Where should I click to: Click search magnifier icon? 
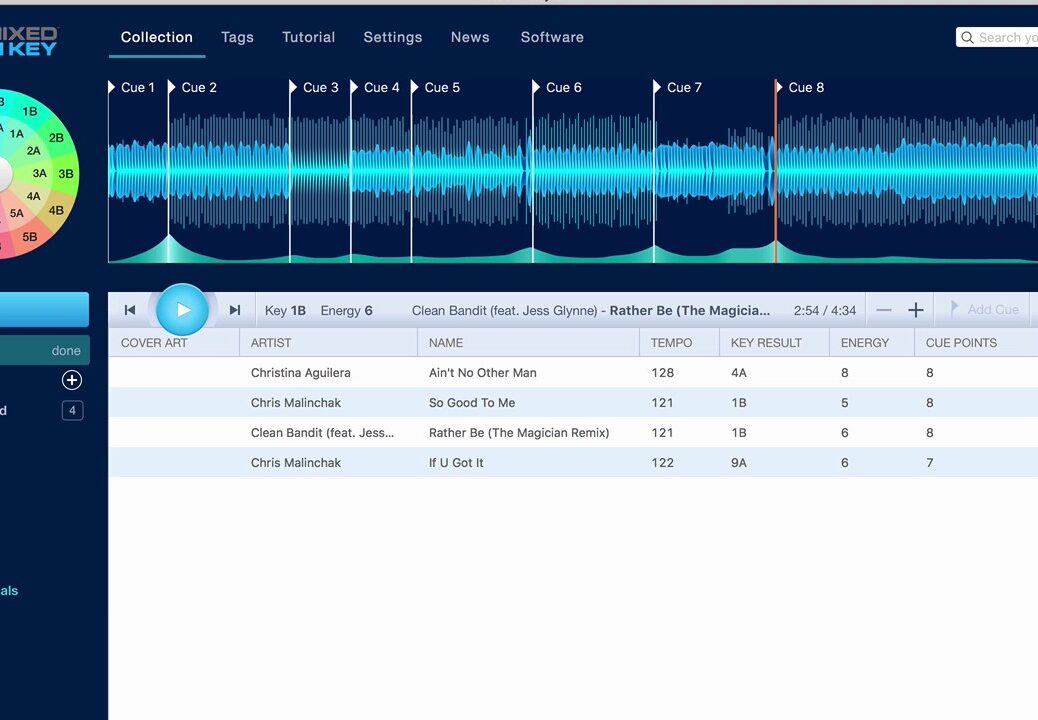tap(967, 38)
